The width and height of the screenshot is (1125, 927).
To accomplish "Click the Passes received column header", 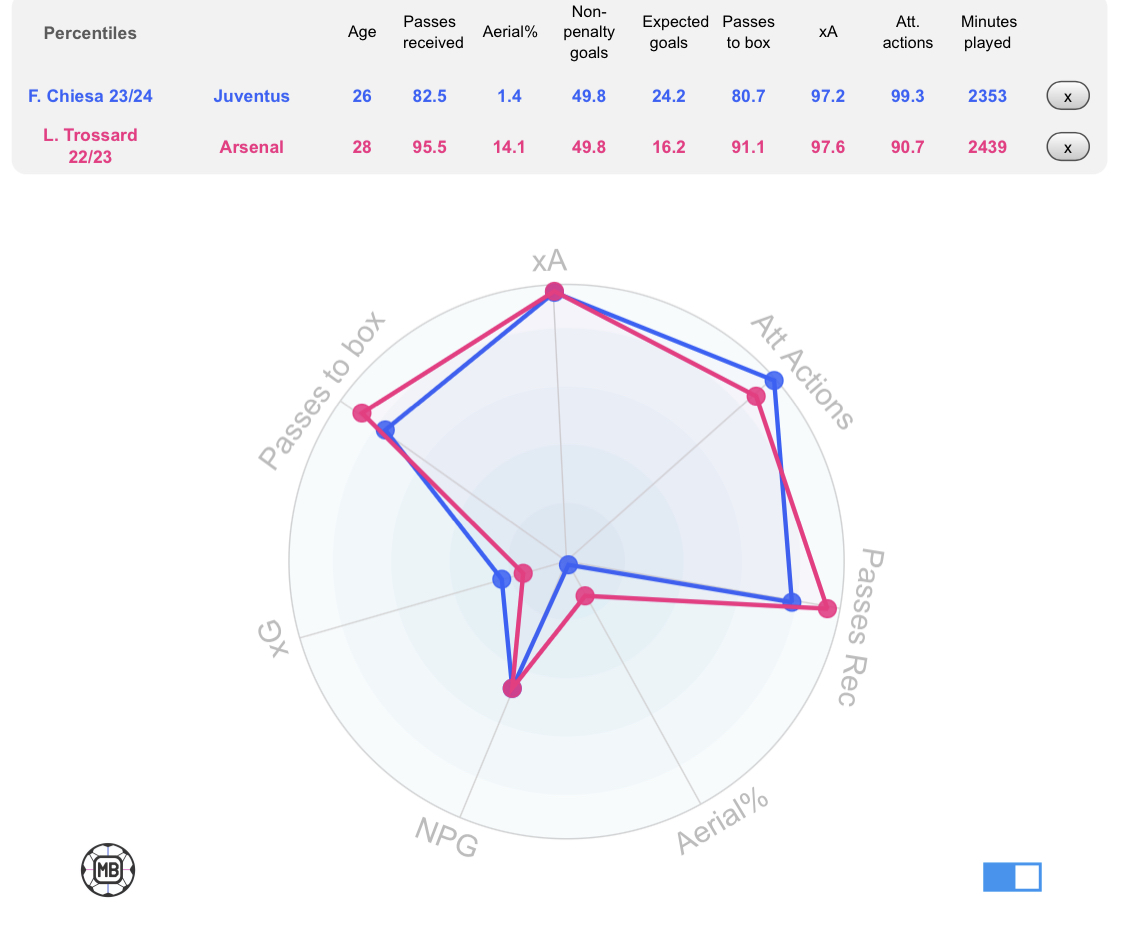I will [x=433, y=32].
